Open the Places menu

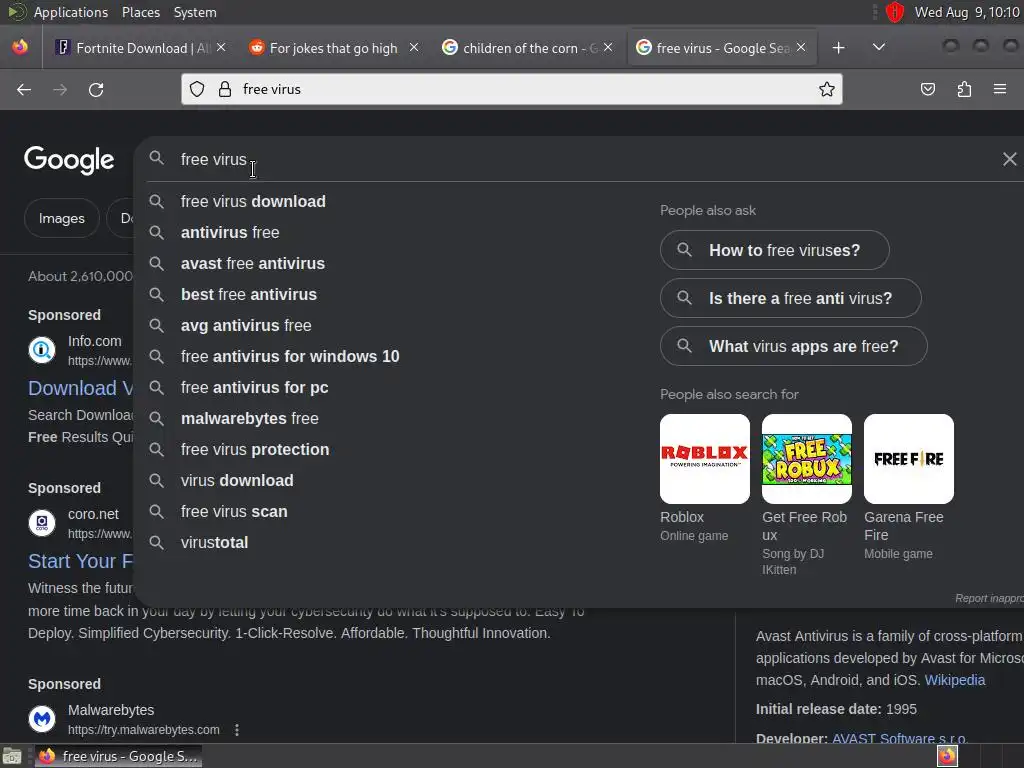(140, 12)
